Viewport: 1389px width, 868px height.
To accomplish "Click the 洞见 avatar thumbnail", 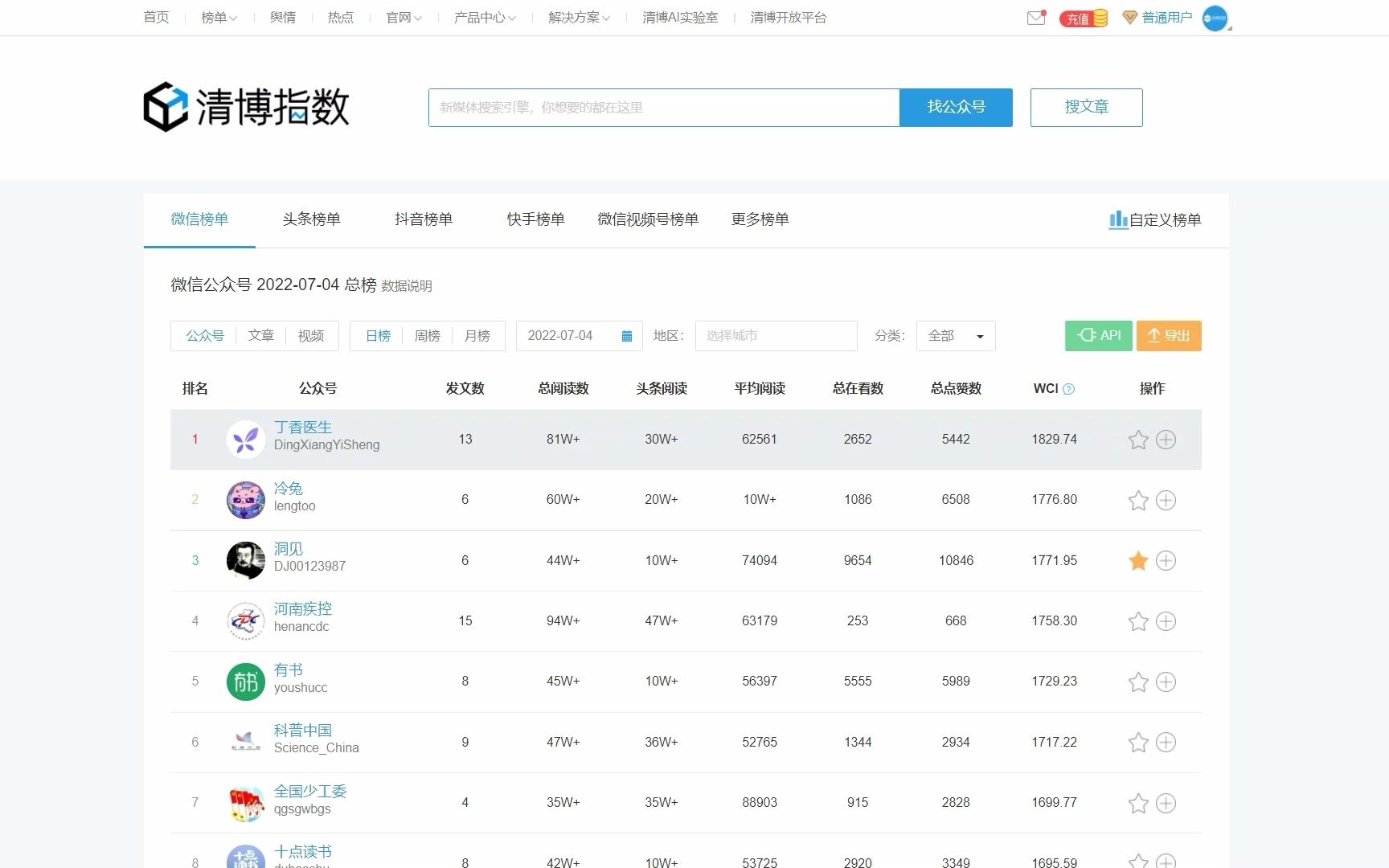I will 246,561.
